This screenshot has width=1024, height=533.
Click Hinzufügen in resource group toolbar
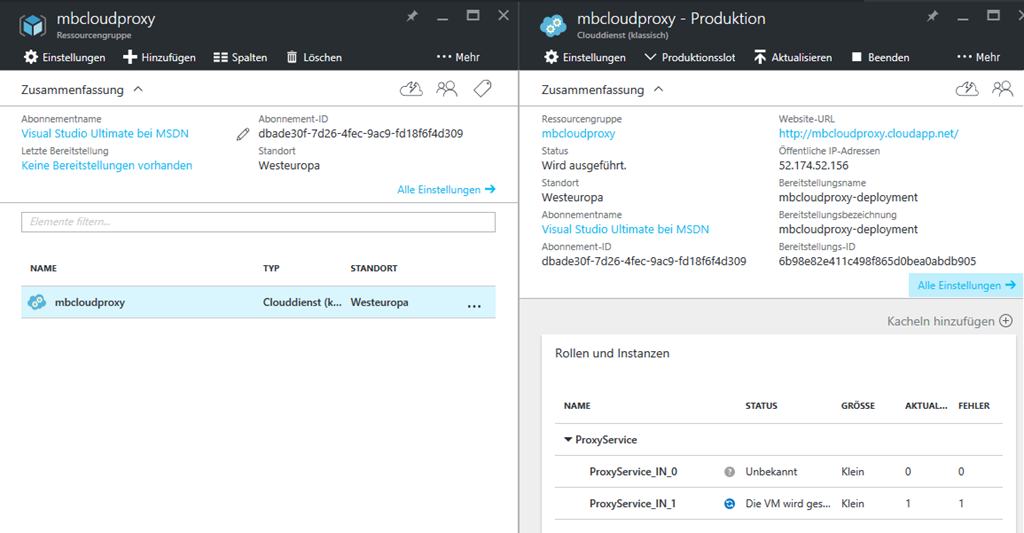[x=159, y=57]
